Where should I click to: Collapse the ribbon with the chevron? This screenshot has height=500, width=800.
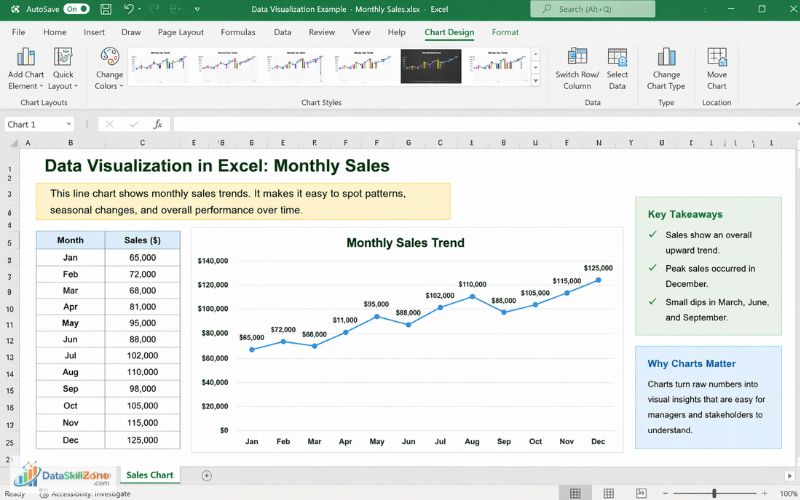[x=797, y=103]
